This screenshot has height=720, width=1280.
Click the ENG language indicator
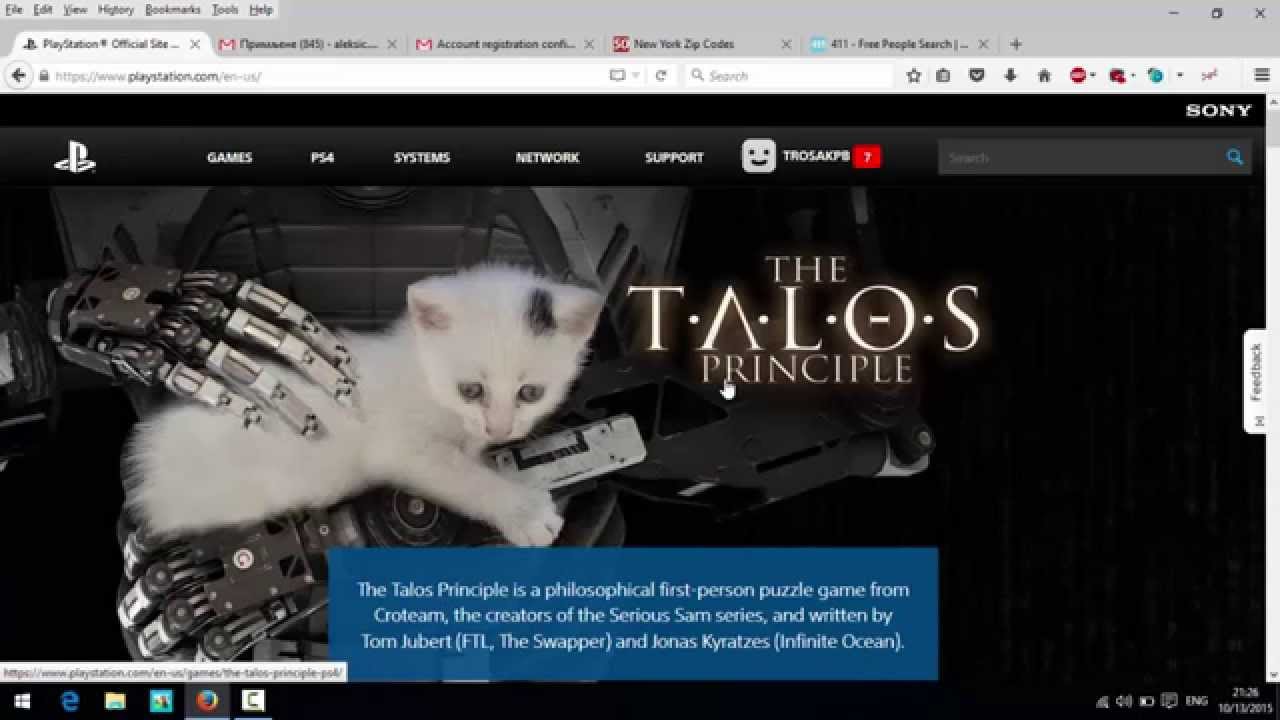tap(1196, 701)
